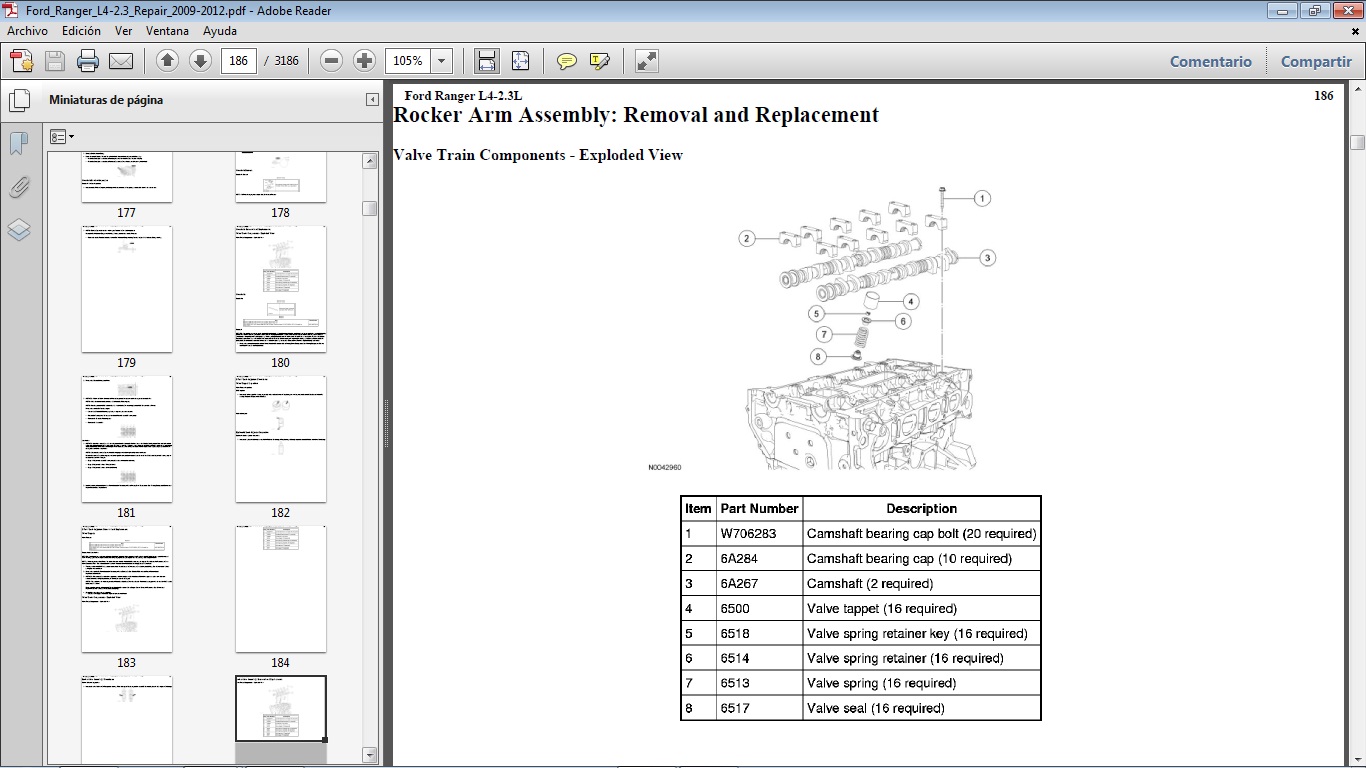Select page 179 thumbnail
Image resolution: width=1366 pixels, height=768 pixels.
point(126,289)
